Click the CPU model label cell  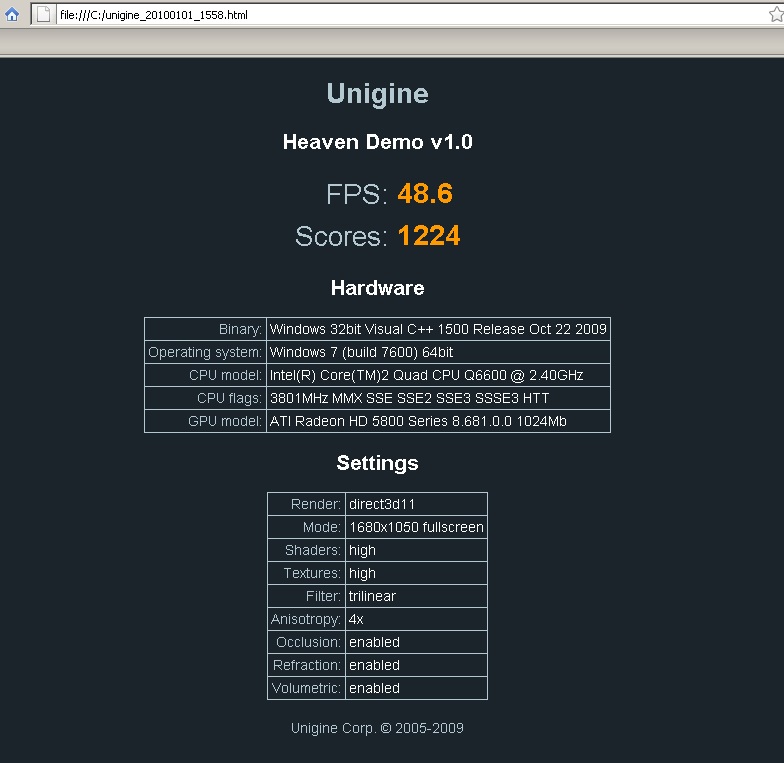click(x=205, y=375)
